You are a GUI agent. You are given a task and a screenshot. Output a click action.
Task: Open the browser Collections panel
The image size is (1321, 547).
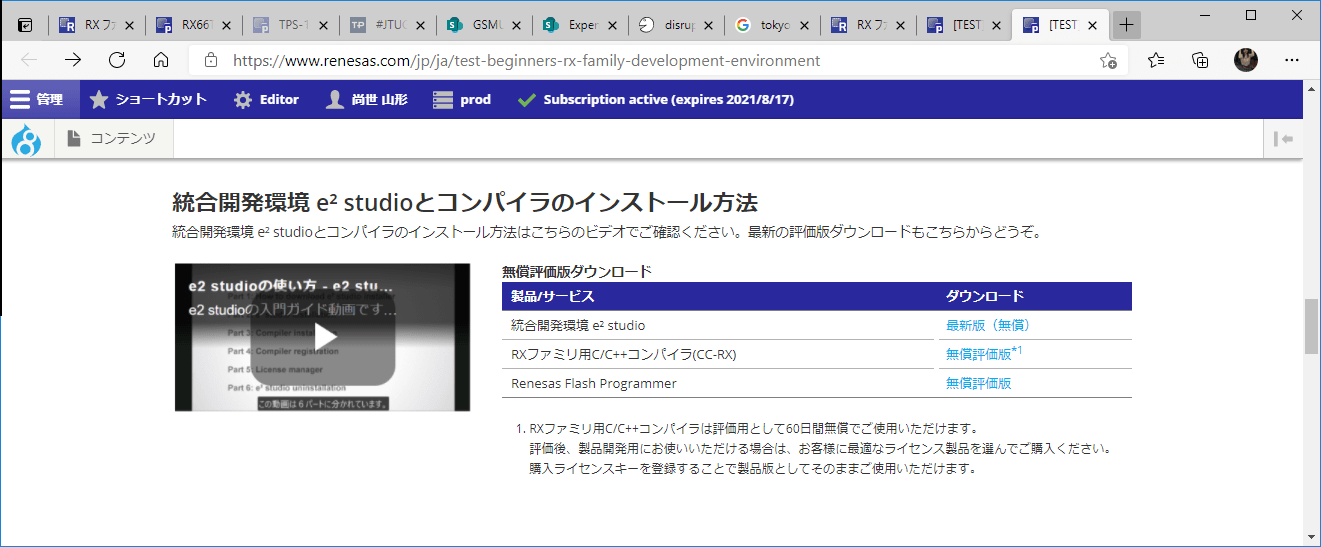[x=1201, y=60]
